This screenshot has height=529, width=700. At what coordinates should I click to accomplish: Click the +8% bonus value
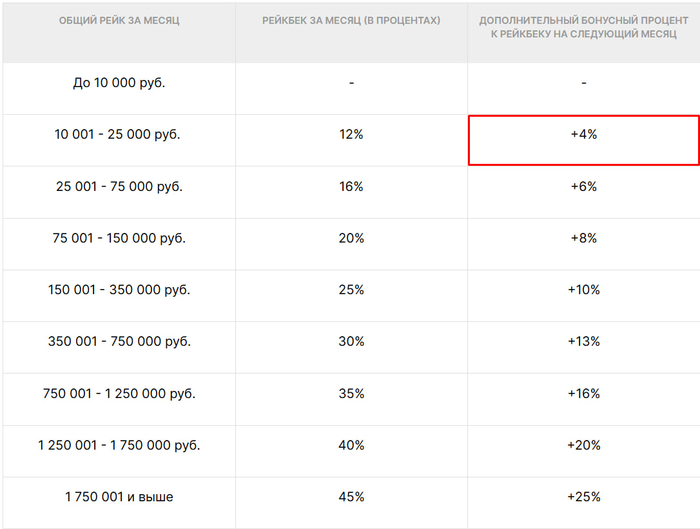coord(584,238)
